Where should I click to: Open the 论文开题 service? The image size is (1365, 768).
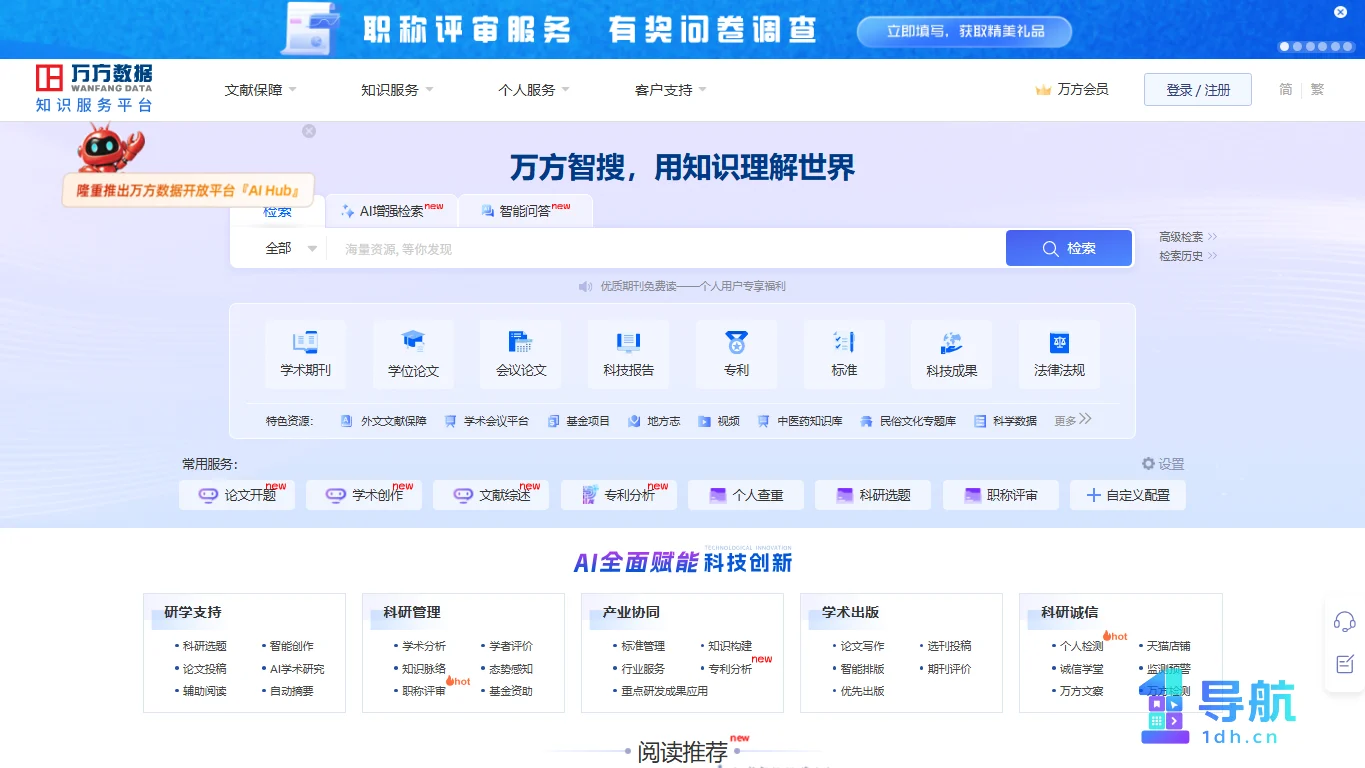pyautogui.click(x=237, y=495)
